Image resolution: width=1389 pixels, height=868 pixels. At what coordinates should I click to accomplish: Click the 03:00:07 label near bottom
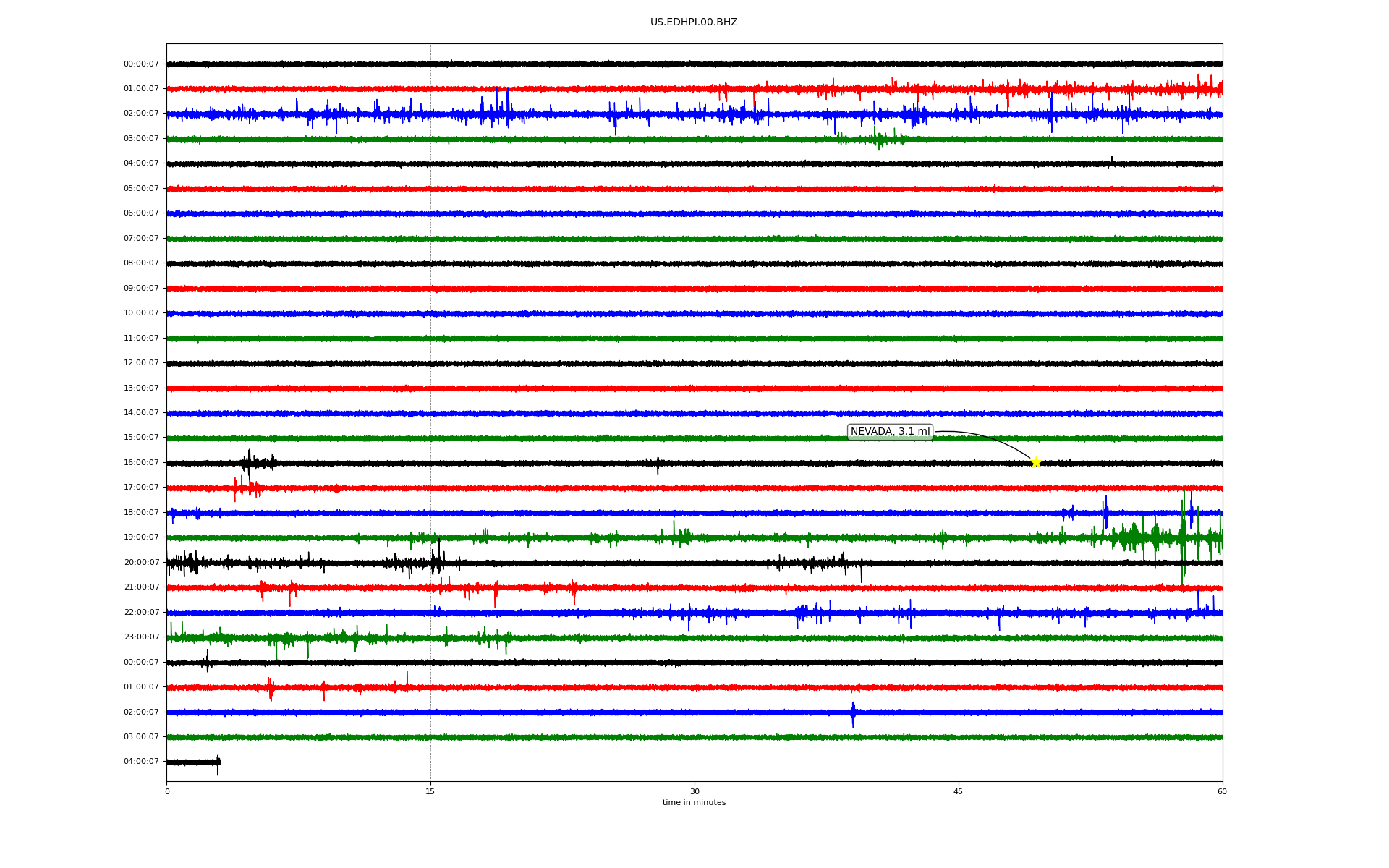click(x=141, y=737)
